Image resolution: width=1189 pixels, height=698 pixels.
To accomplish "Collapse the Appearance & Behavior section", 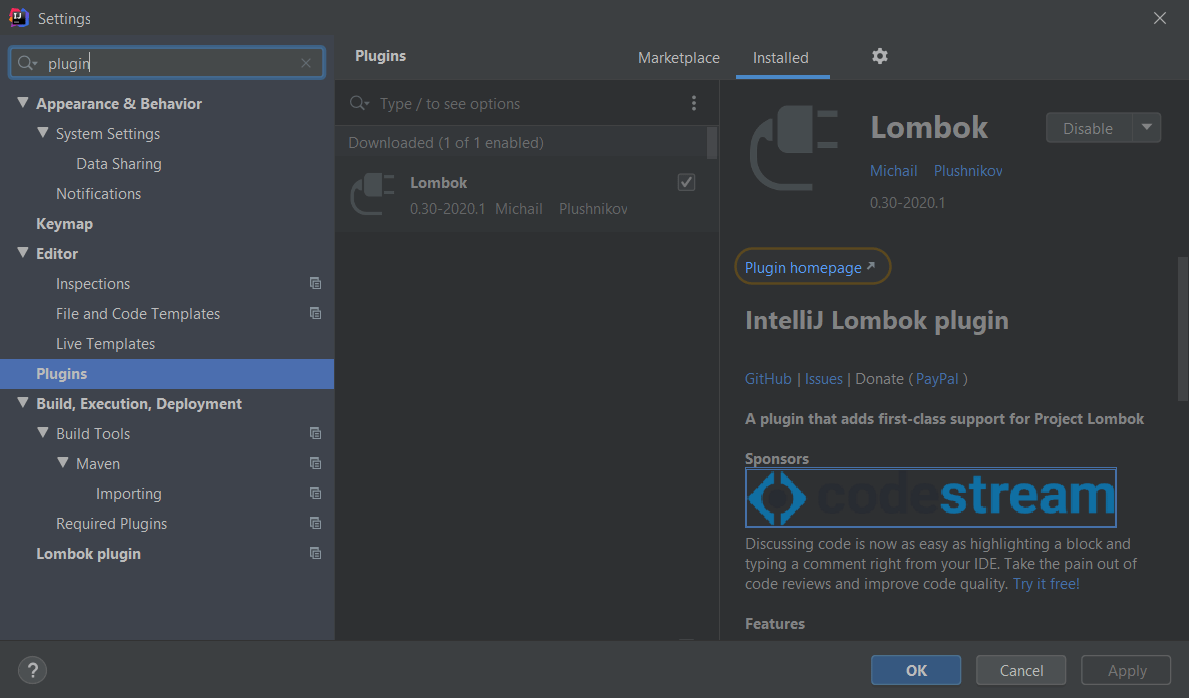I will (22, 103).
